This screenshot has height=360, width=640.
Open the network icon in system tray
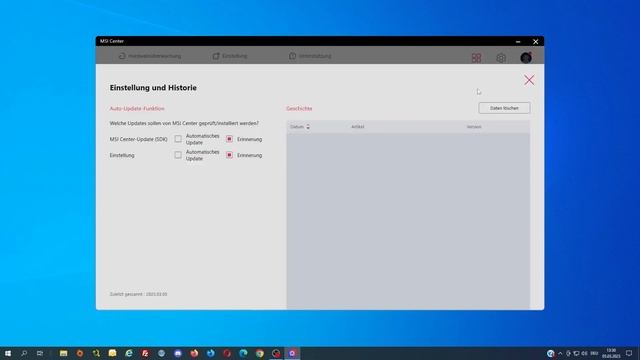[576, 353]
